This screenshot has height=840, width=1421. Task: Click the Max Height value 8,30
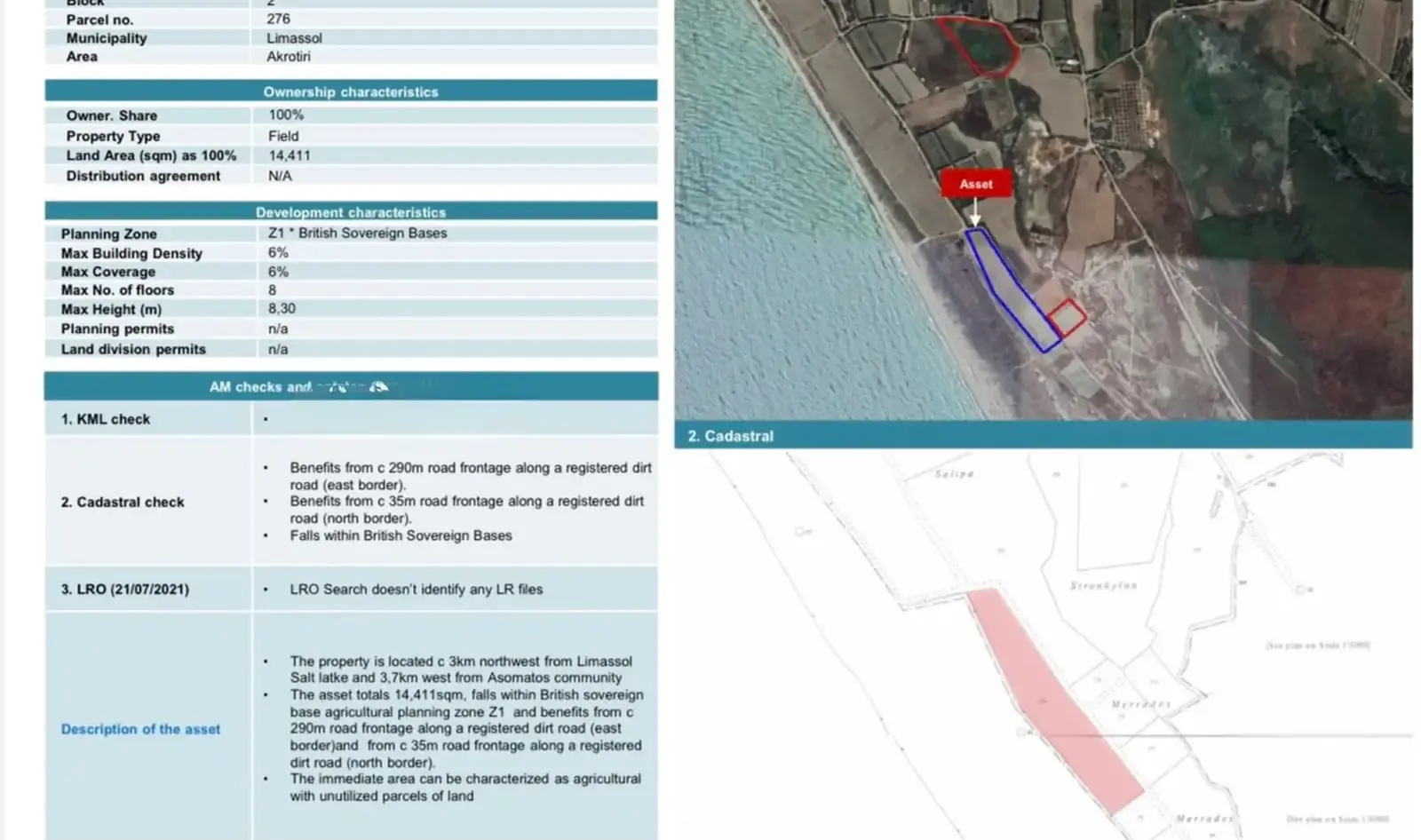pyautogui.click(x=282, y=308)
